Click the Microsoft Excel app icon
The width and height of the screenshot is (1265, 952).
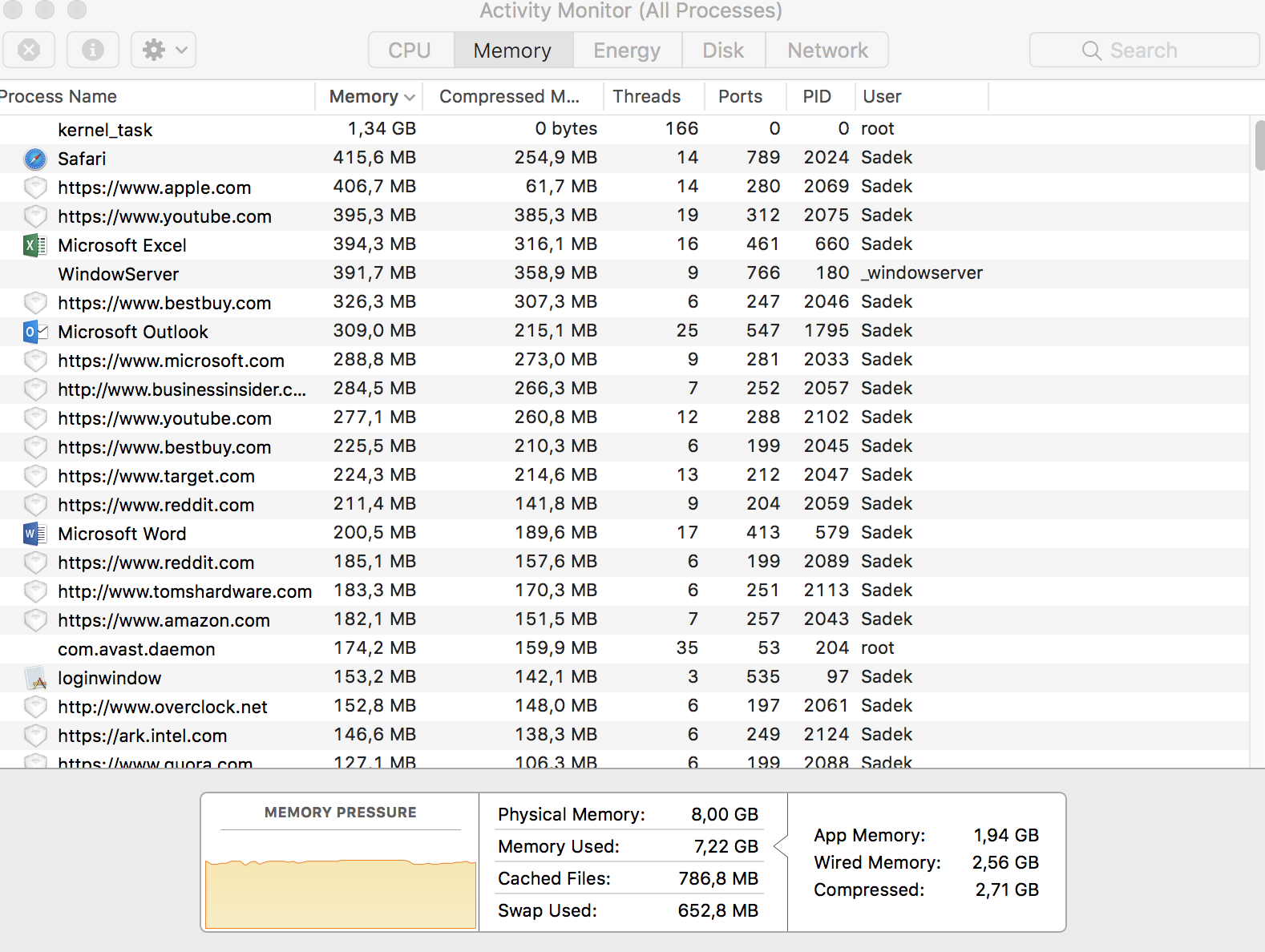coord(35,245)
